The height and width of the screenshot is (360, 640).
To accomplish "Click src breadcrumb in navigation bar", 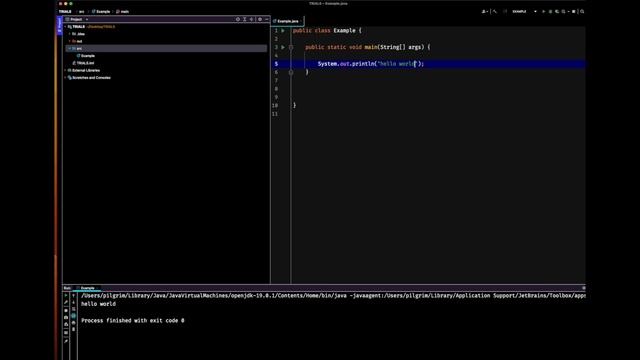I will pos(81,11).
